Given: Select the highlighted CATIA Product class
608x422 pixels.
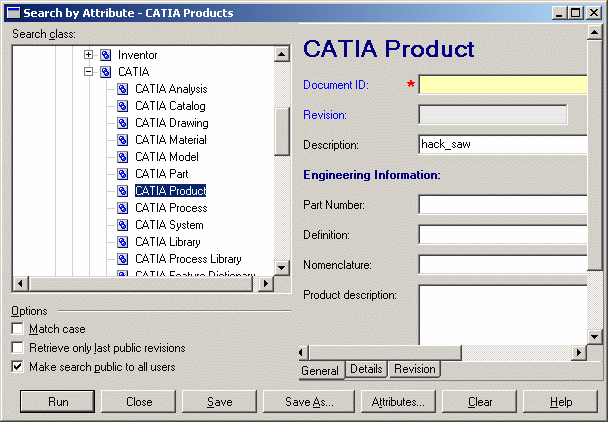Looking at the screenshot, I should point(170,191).
